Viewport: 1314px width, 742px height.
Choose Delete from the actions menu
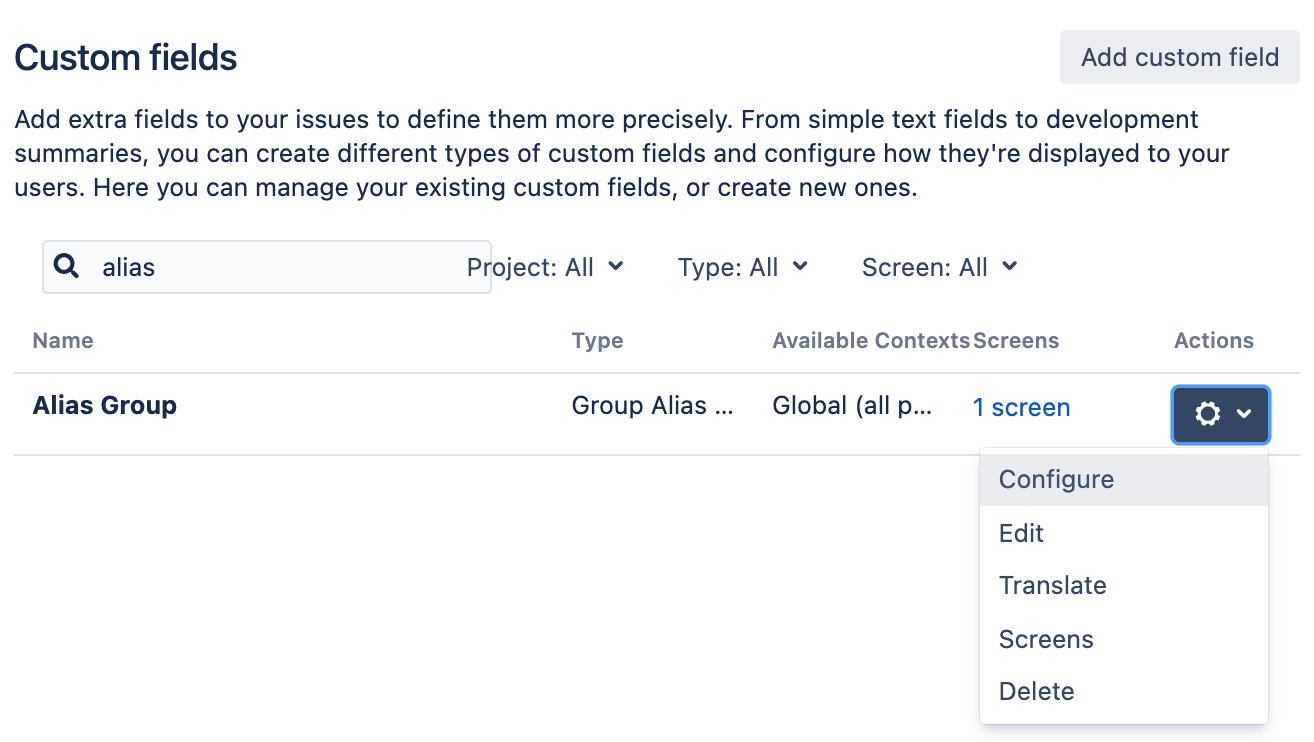(1037, 691)
